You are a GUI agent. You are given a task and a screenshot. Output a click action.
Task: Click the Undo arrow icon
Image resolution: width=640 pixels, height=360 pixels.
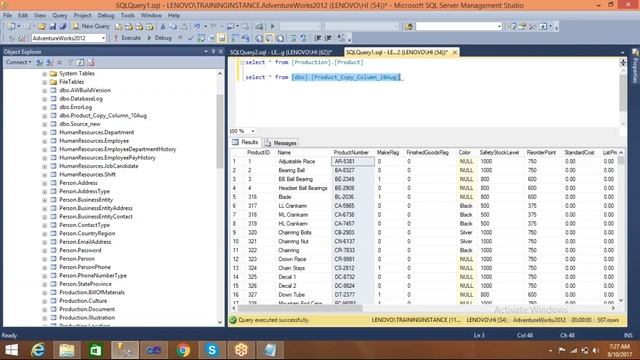(x=197, y=27)
